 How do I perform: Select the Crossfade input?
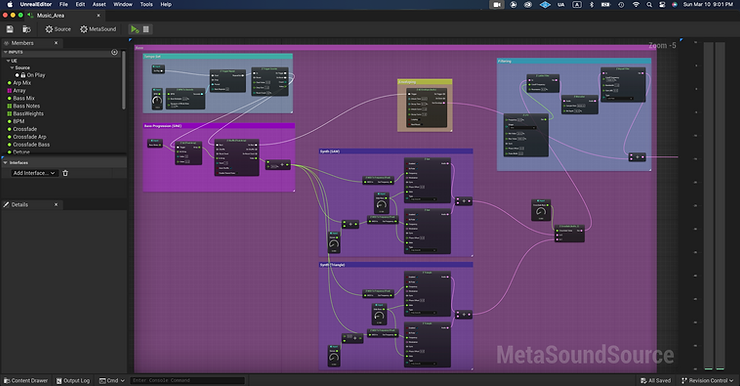(x=25, y=129)
